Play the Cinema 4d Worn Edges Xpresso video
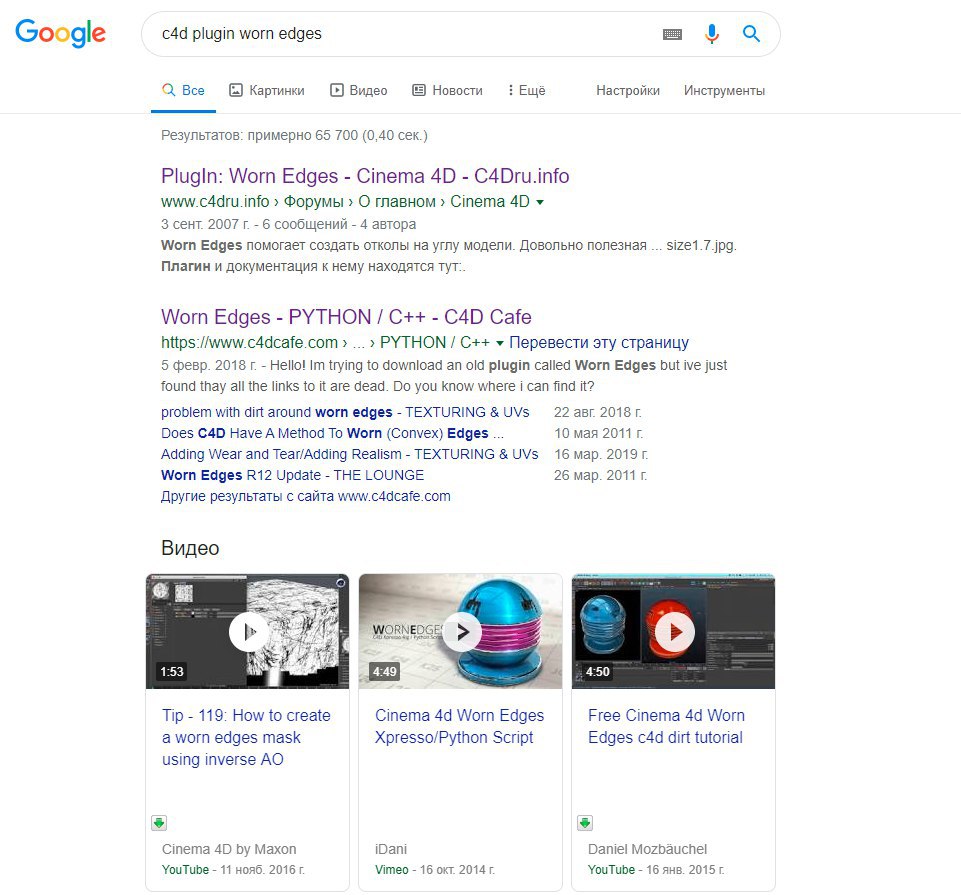The height and width of the screenshot is (895, 961). pos(460,631)
